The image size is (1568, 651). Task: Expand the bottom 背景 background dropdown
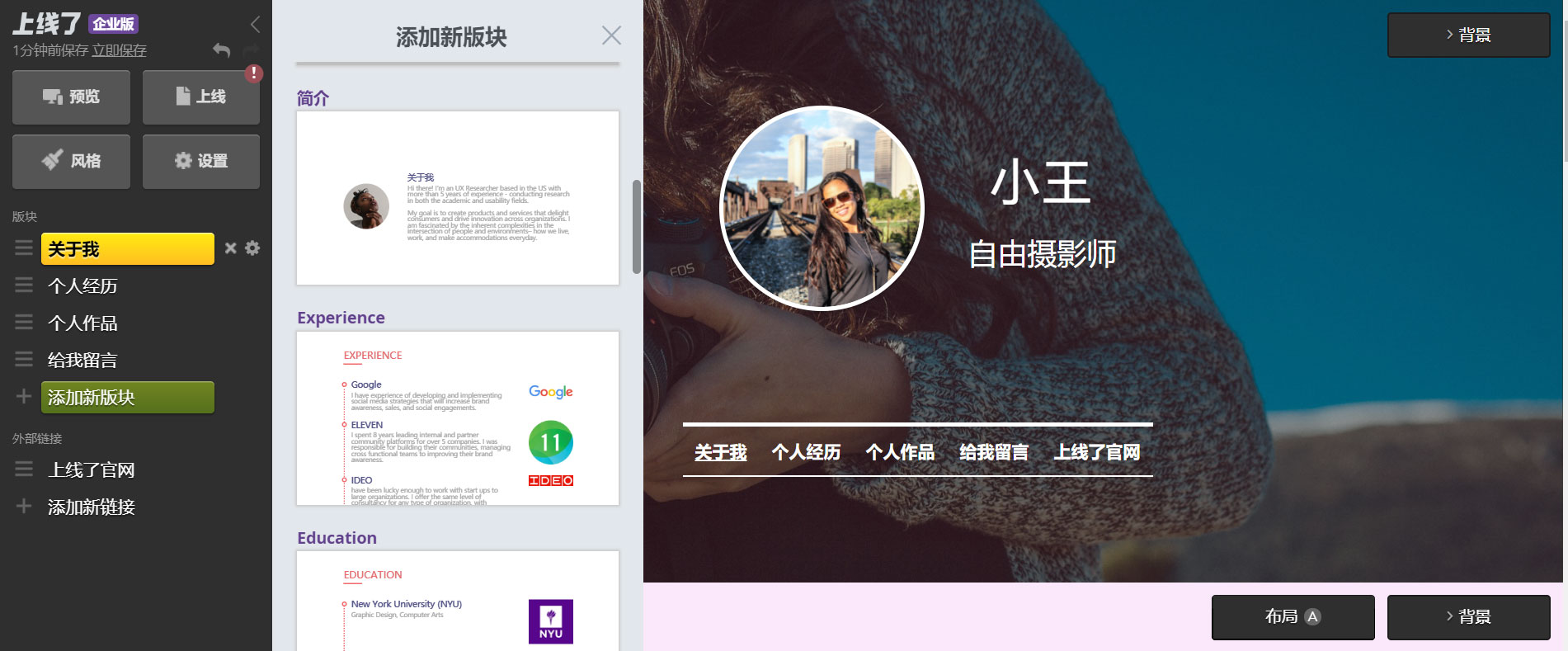(x=1468, y=617)
